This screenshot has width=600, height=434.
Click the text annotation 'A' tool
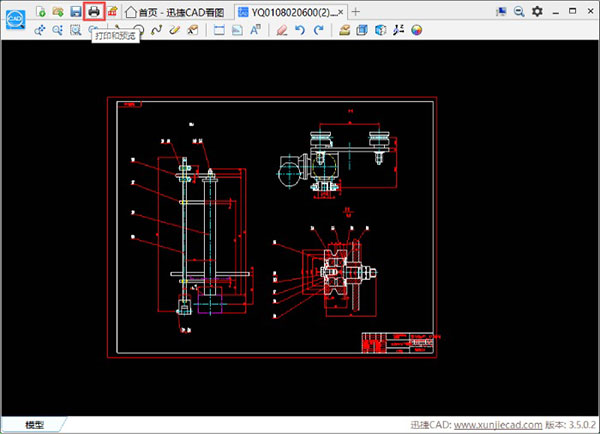[255, 30]
